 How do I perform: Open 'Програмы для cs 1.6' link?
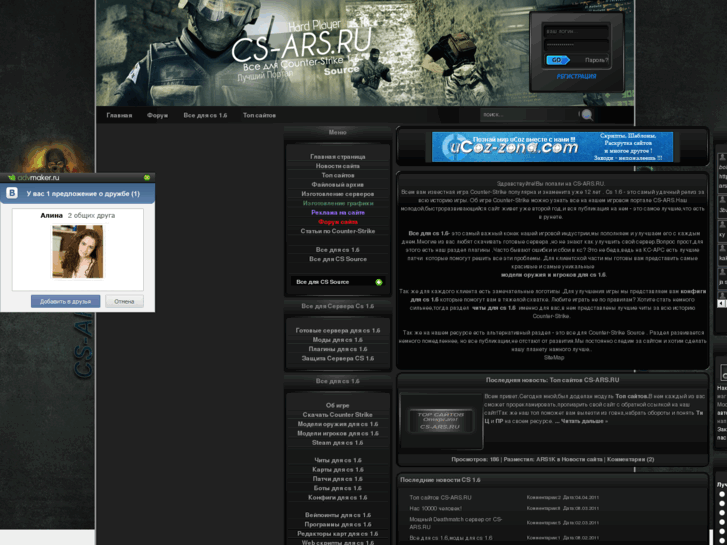[338, 524]
